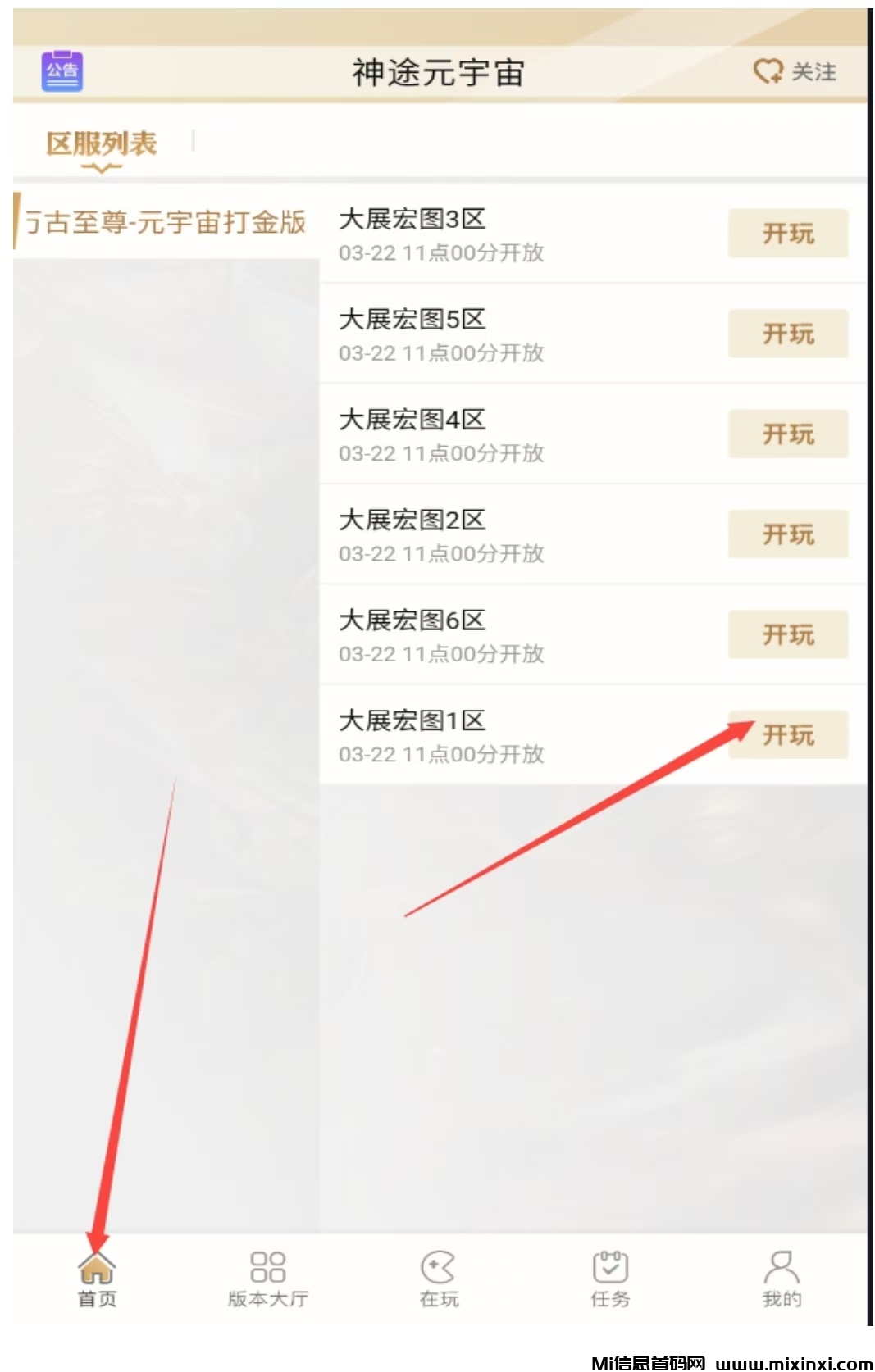Go to 首页 home icon

[97, 1268]
